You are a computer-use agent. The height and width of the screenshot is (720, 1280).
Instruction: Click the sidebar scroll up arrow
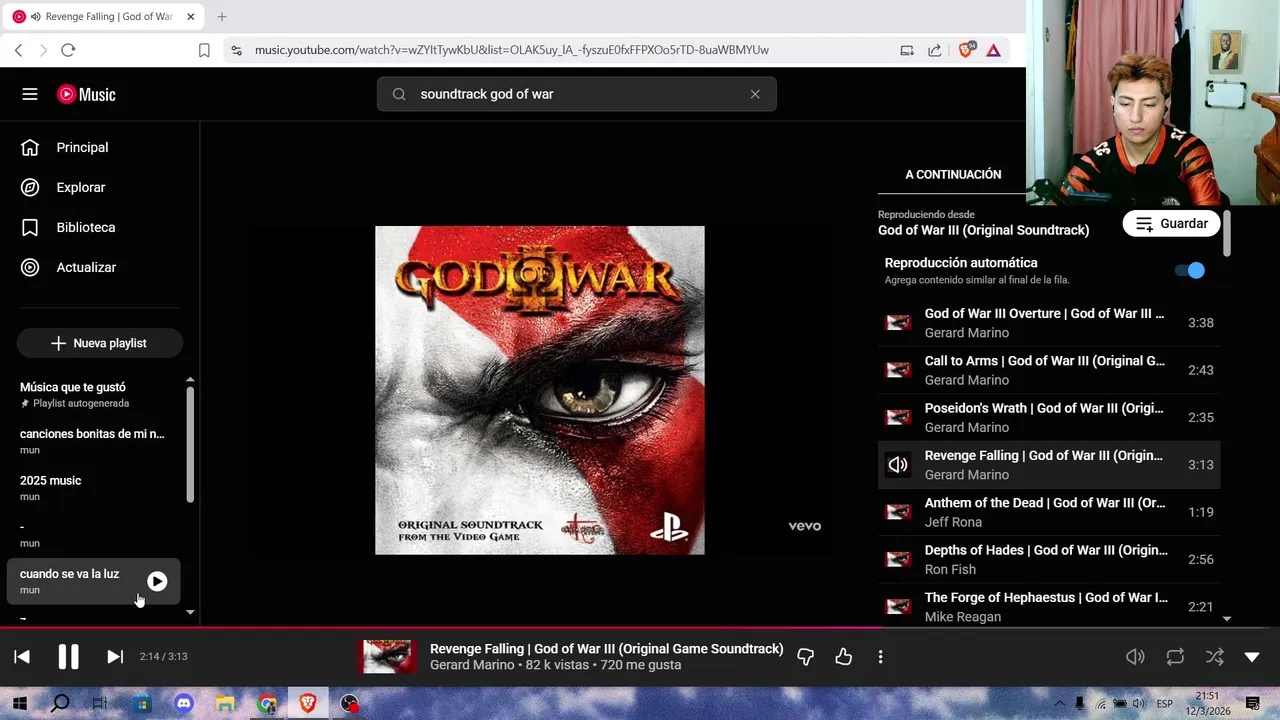tap(189, 380)
